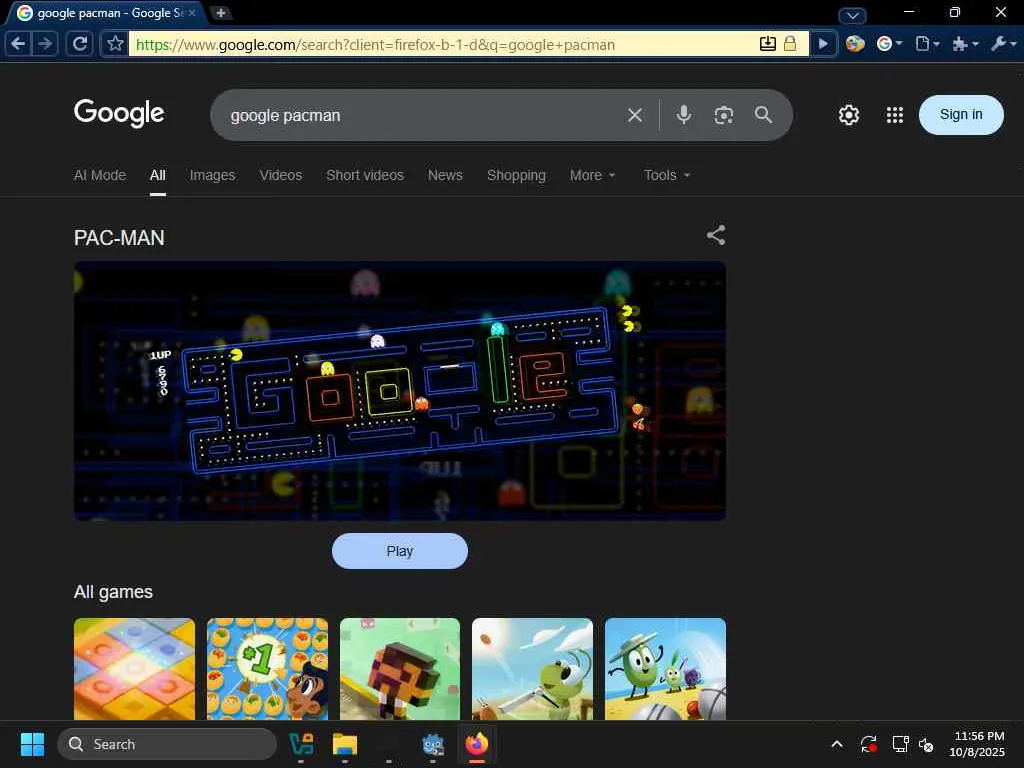Viewport: 1024px width, 768px height.
Task: Open a new tab with the plus button
Action: point(221,12)
